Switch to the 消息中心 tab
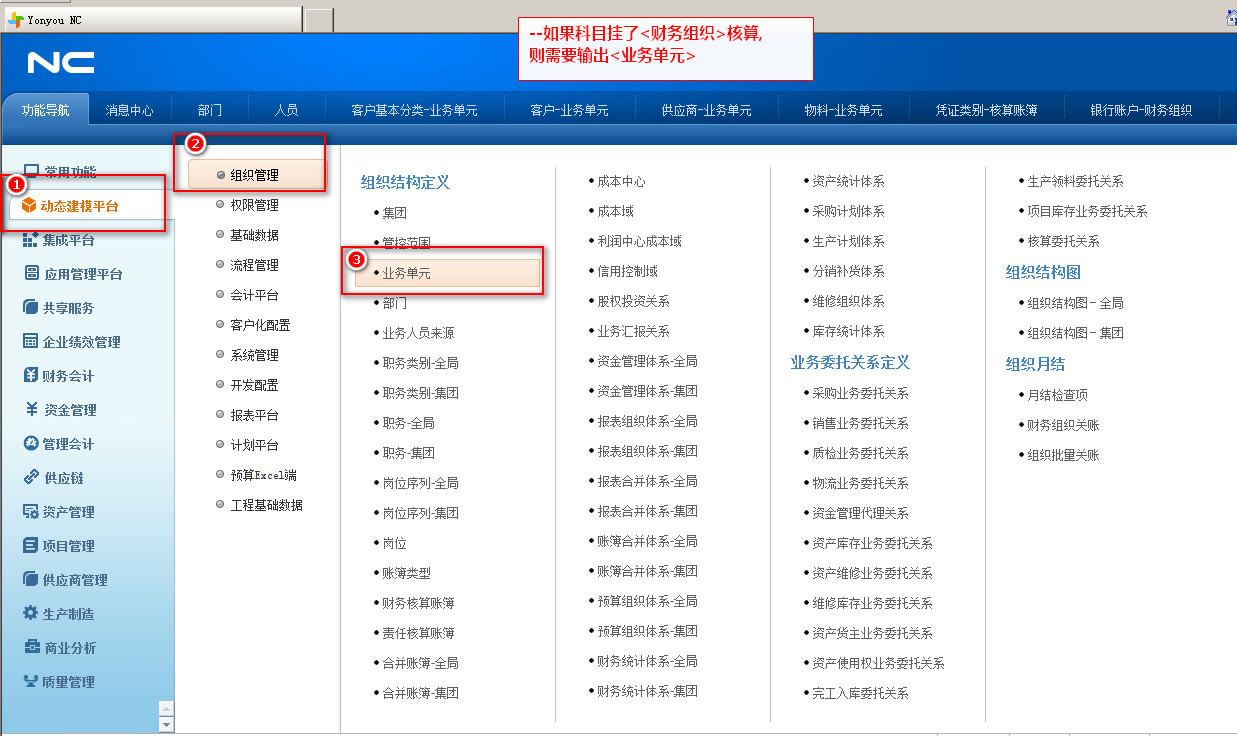Screen dimensions: 1237x736 click(x=130, y=110)
